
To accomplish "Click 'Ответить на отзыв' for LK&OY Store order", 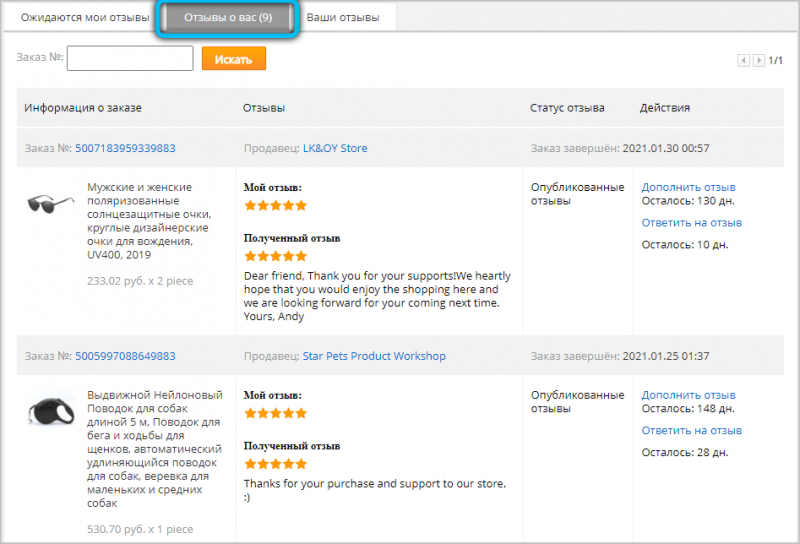I will (692, 222).
